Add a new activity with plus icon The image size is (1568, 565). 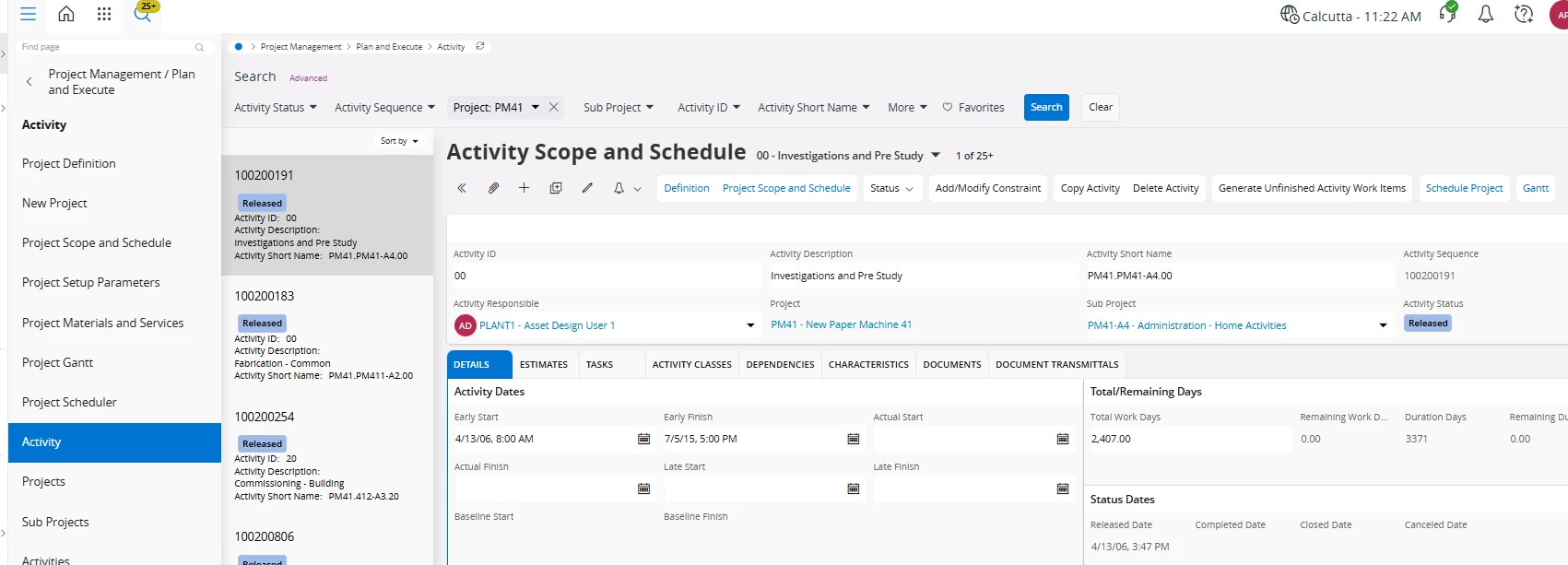[x=524, y=188]
